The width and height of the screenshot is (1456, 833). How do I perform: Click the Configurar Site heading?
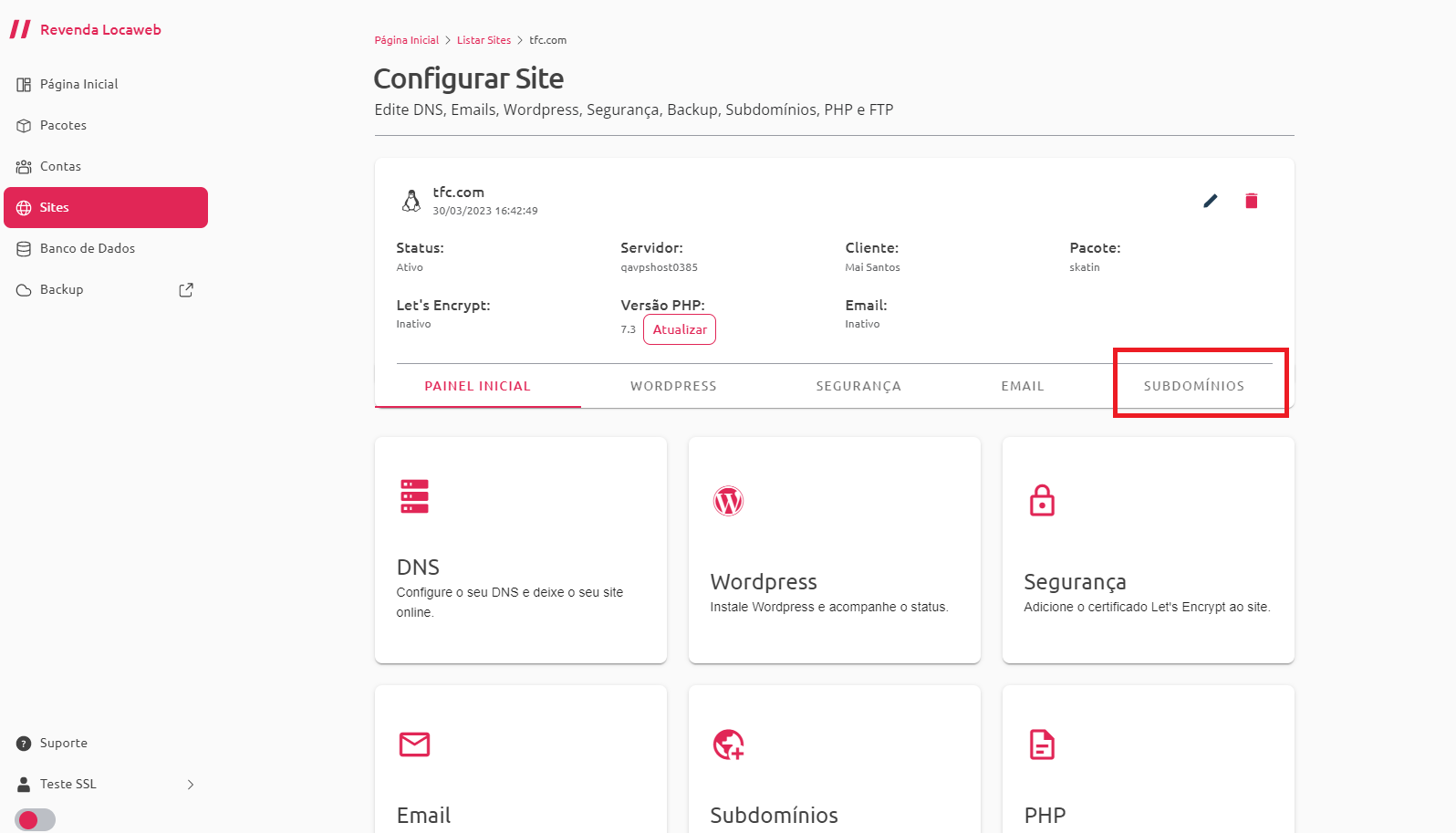tap(469, 78)
